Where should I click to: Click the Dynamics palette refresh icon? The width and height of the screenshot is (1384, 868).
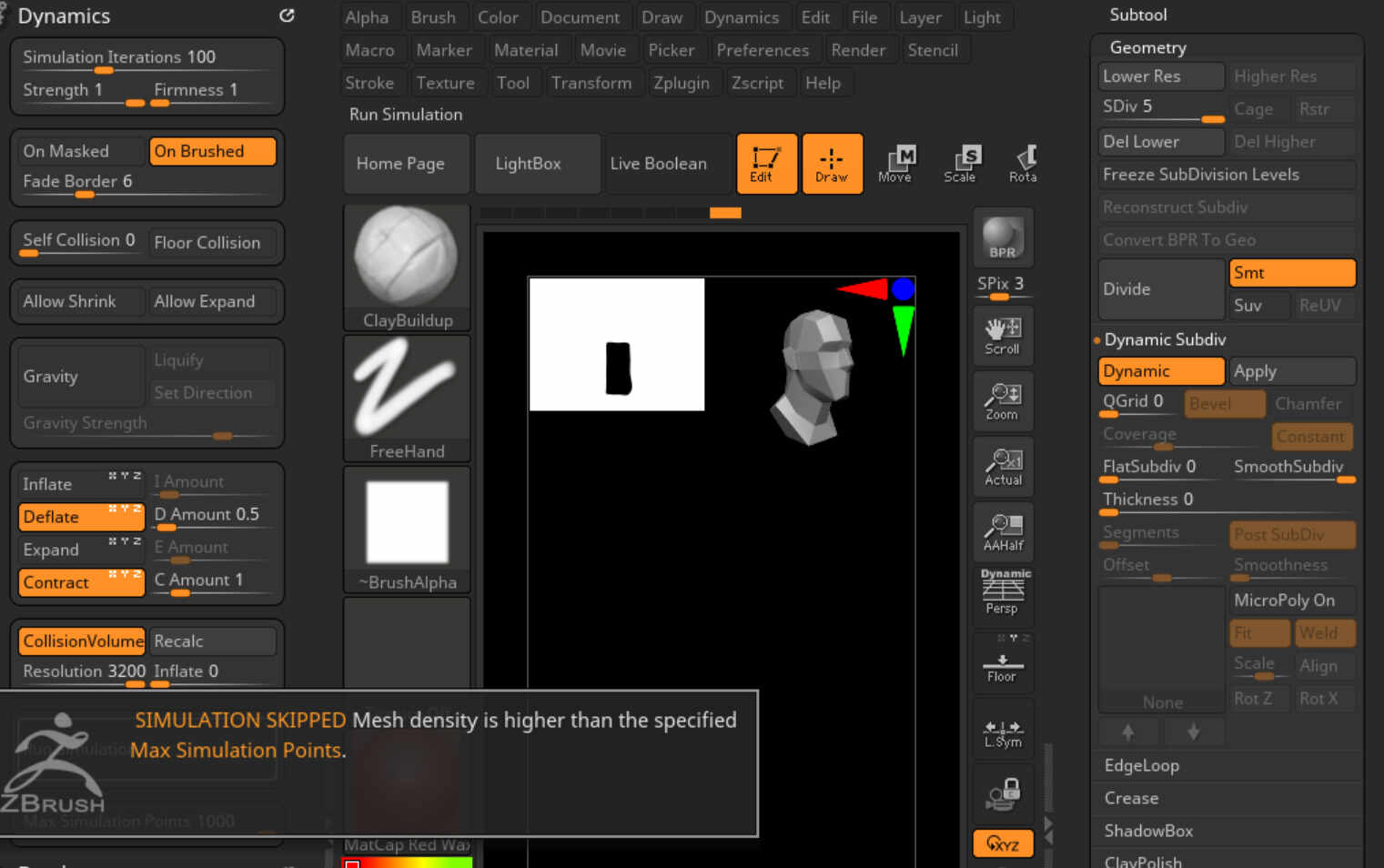pyautogui.click(x=287, y=15)
